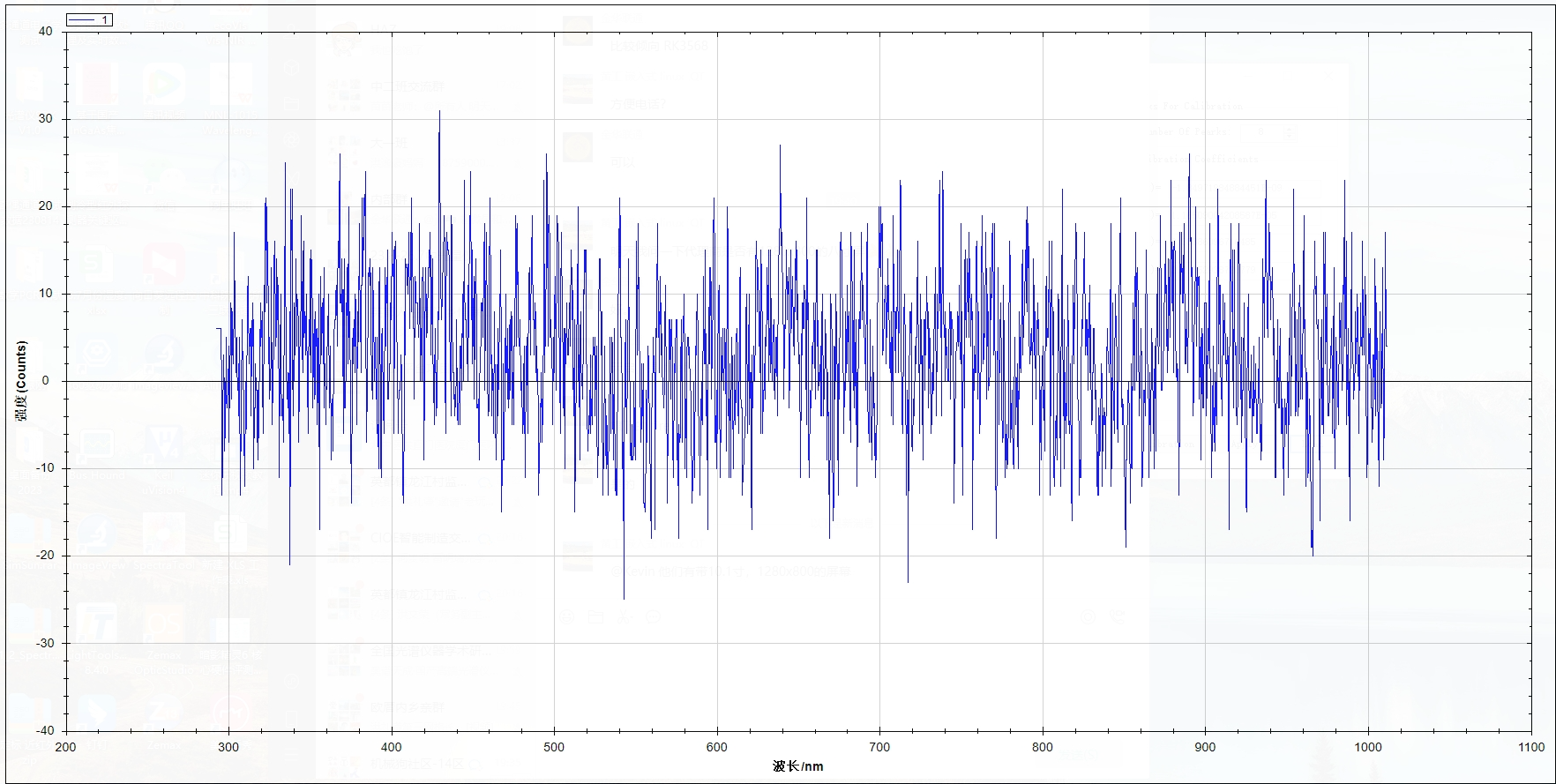Click the tallest peak tip near 430 nm

click(439, 111)
